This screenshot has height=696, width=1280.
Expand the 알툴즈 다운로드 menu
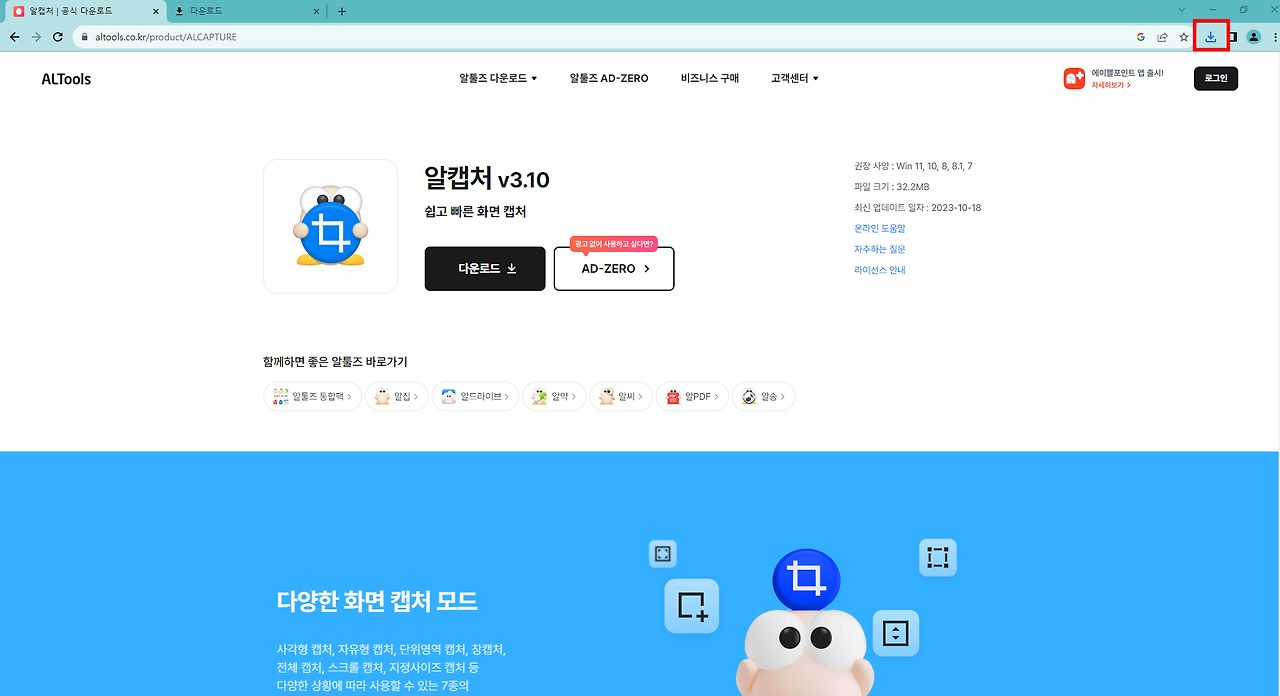(x=498, y=78)
